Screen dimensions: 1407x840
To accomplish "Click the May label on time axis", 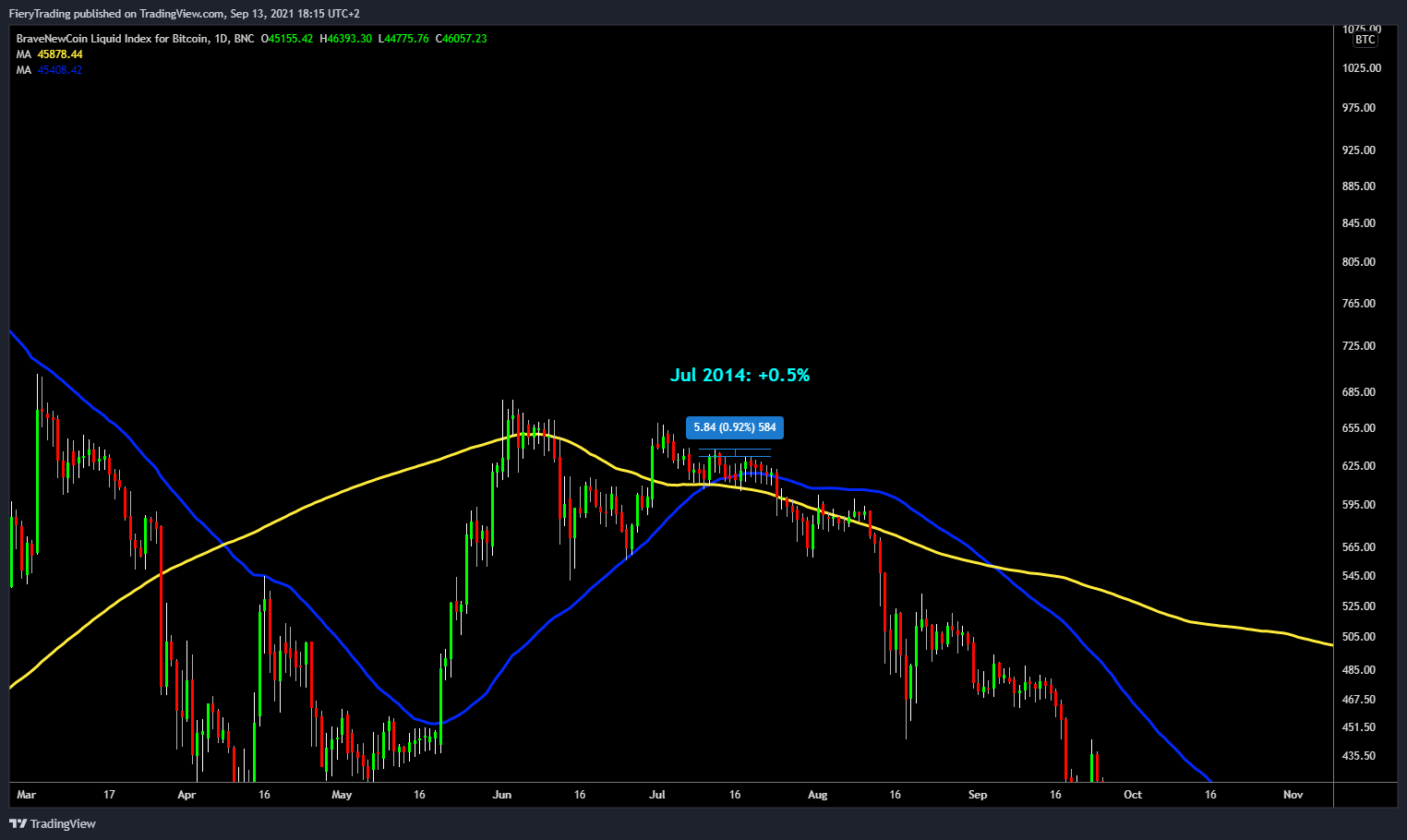I will pos(342,795).
